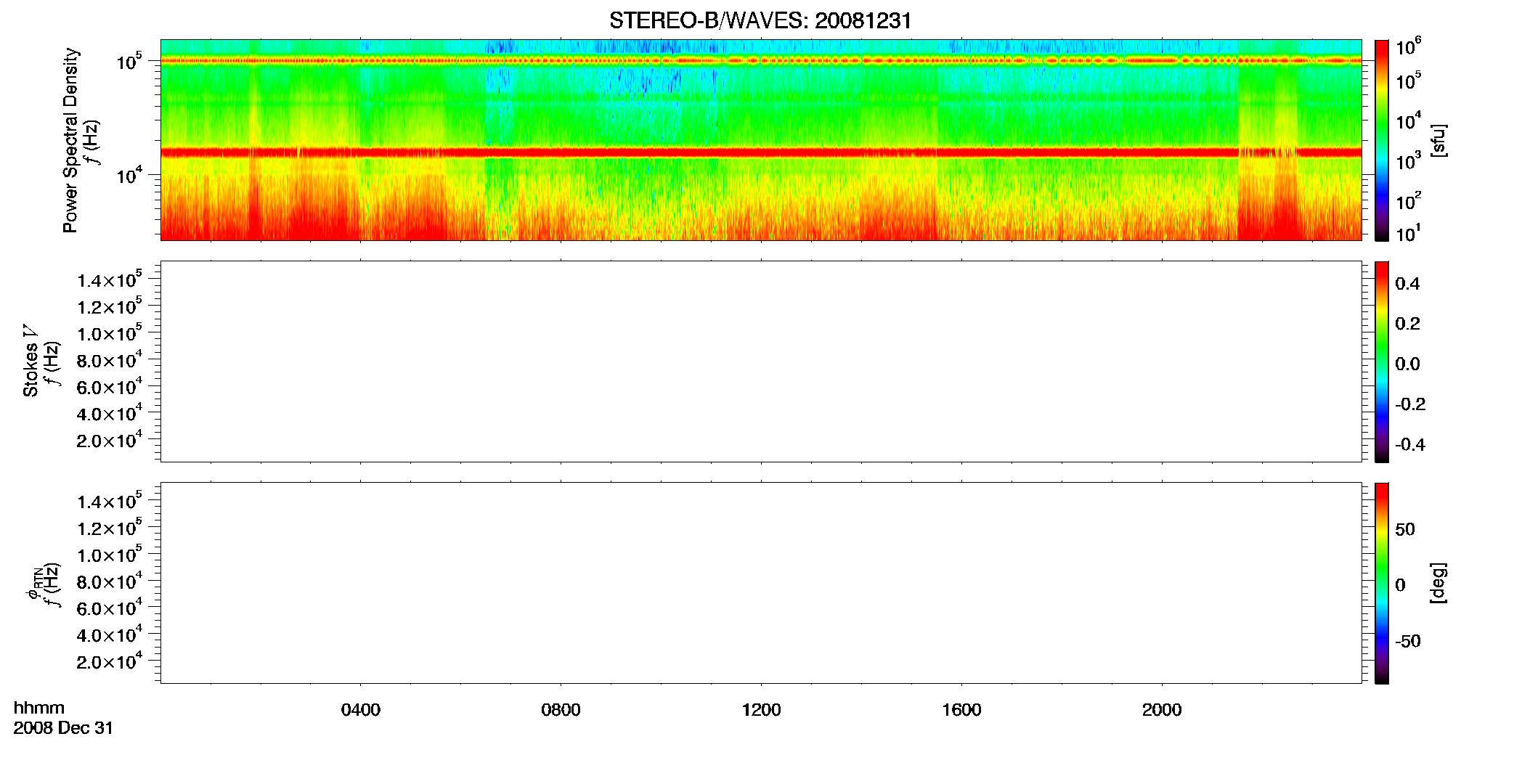Click the phi RTN degrees color bar

click(1382, 583)
